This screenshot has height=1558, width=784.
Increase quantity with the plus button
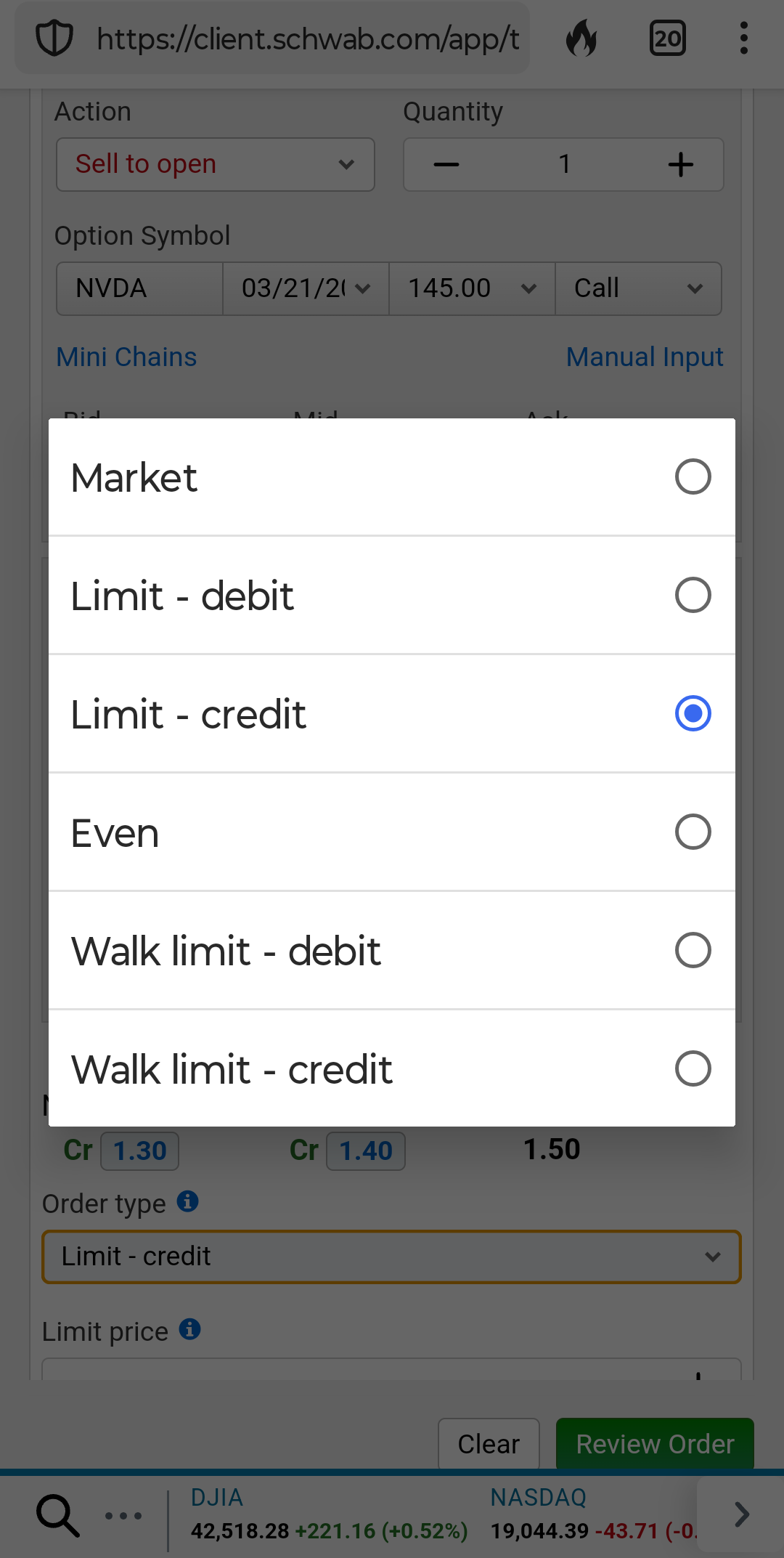pos(680,165)
